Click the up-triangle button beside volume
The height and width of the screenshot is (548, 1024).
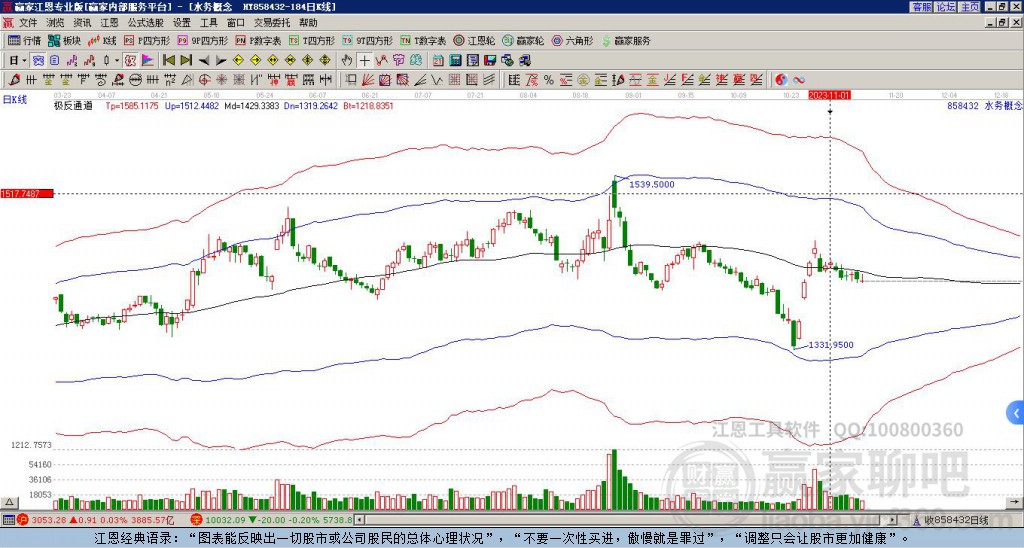9,502
